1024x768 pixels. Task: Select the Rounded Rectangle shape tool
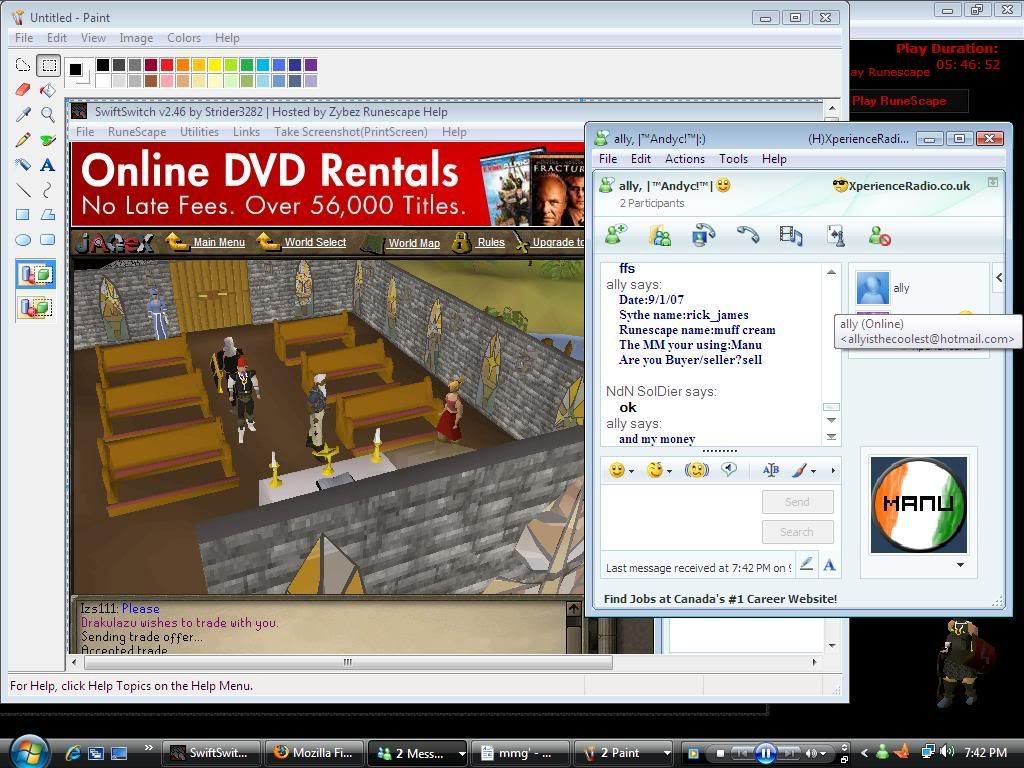[x=48, y=240]
